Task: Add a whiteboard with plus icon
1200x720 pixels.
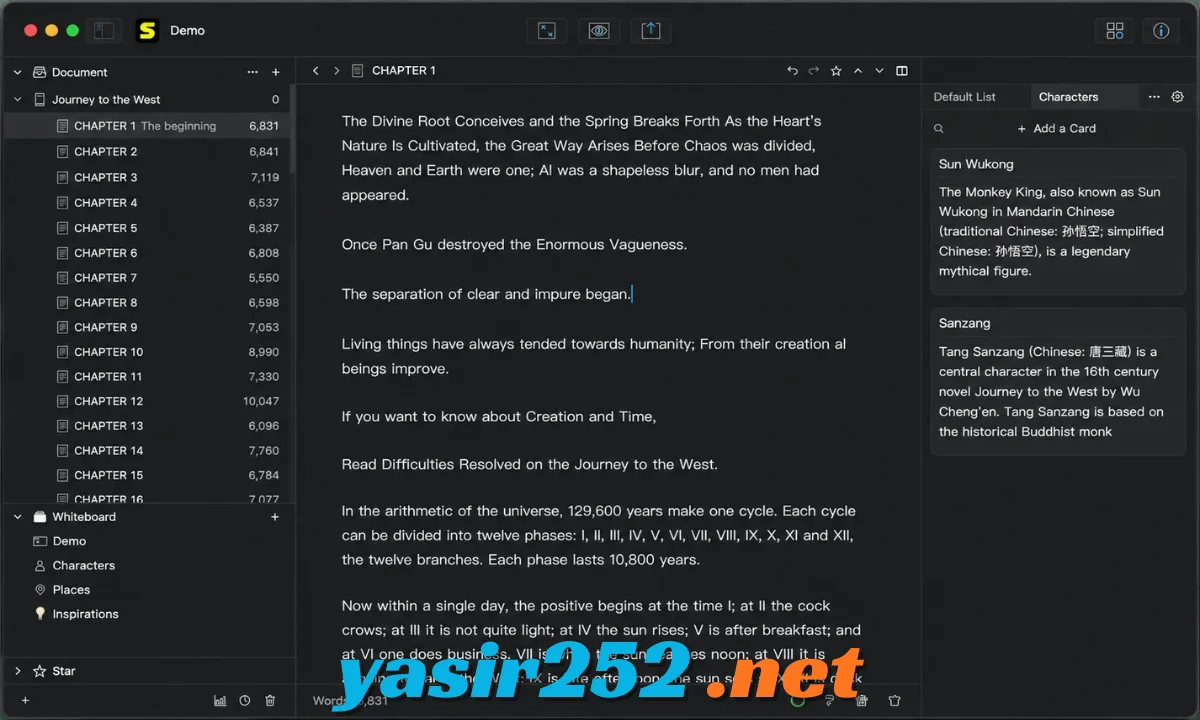Action: 275,517
